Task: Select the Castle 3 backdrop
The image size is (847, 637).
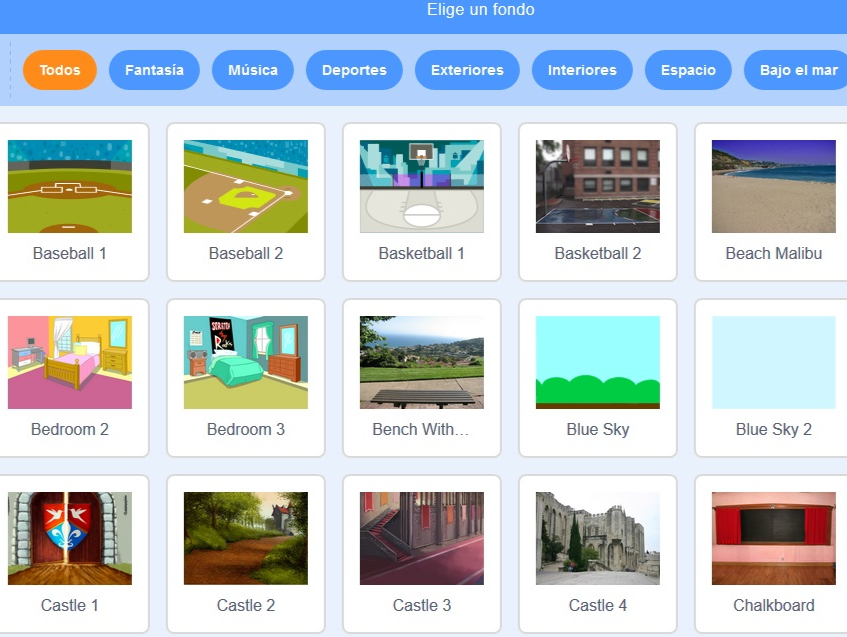Action: [x=422, y=553]
